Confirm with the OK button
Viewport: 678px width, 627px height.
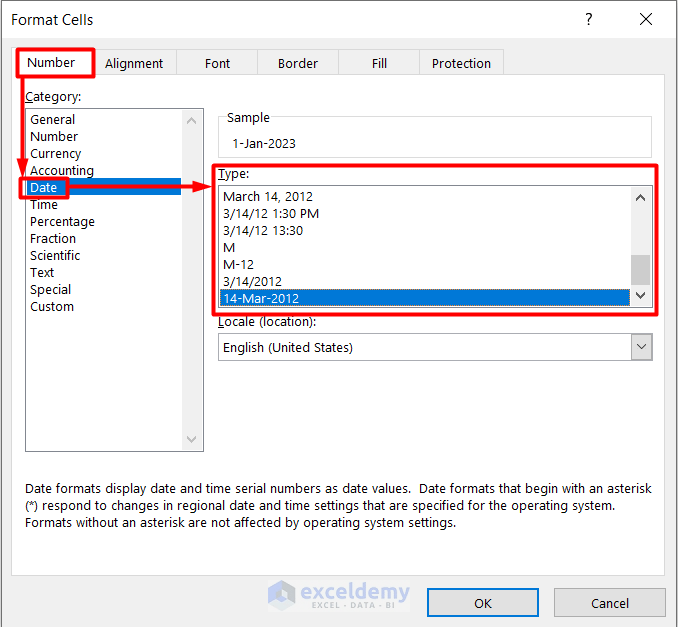pos(483,603)
